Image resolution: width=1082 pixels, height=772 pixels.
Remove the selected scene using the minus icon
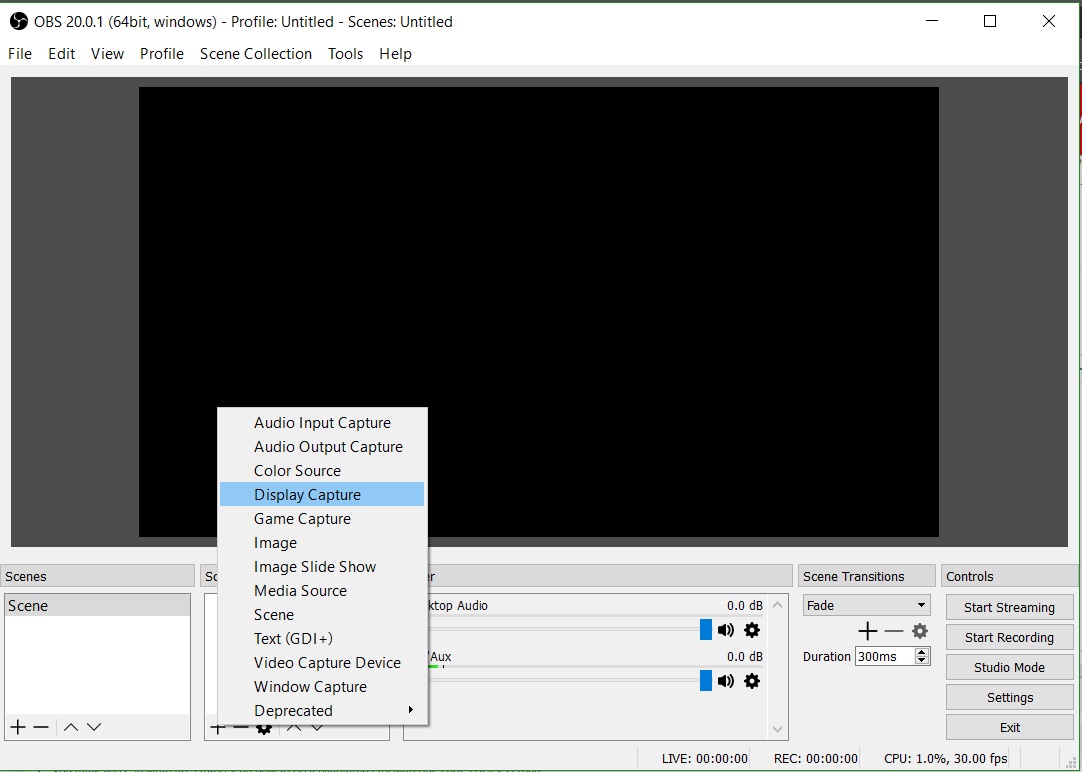click(x=41, y=727)
